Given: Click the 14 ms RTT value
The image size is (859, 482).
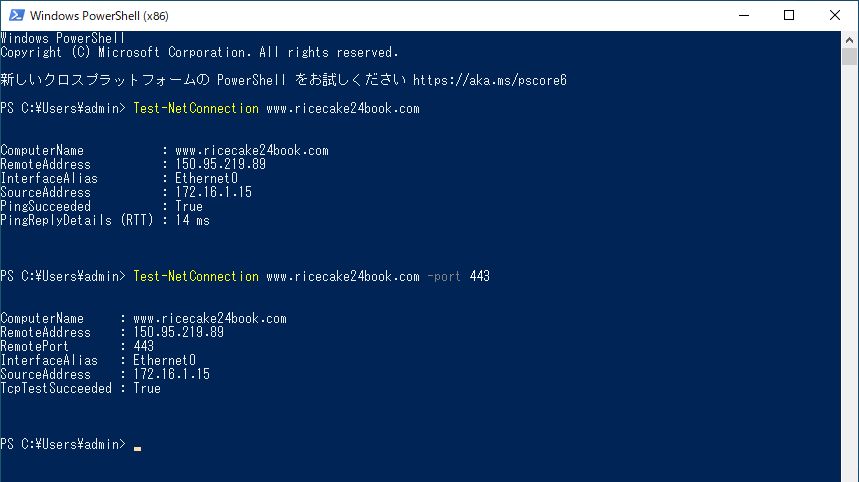Looking at the screenshot, I should [x=192, y=220].
